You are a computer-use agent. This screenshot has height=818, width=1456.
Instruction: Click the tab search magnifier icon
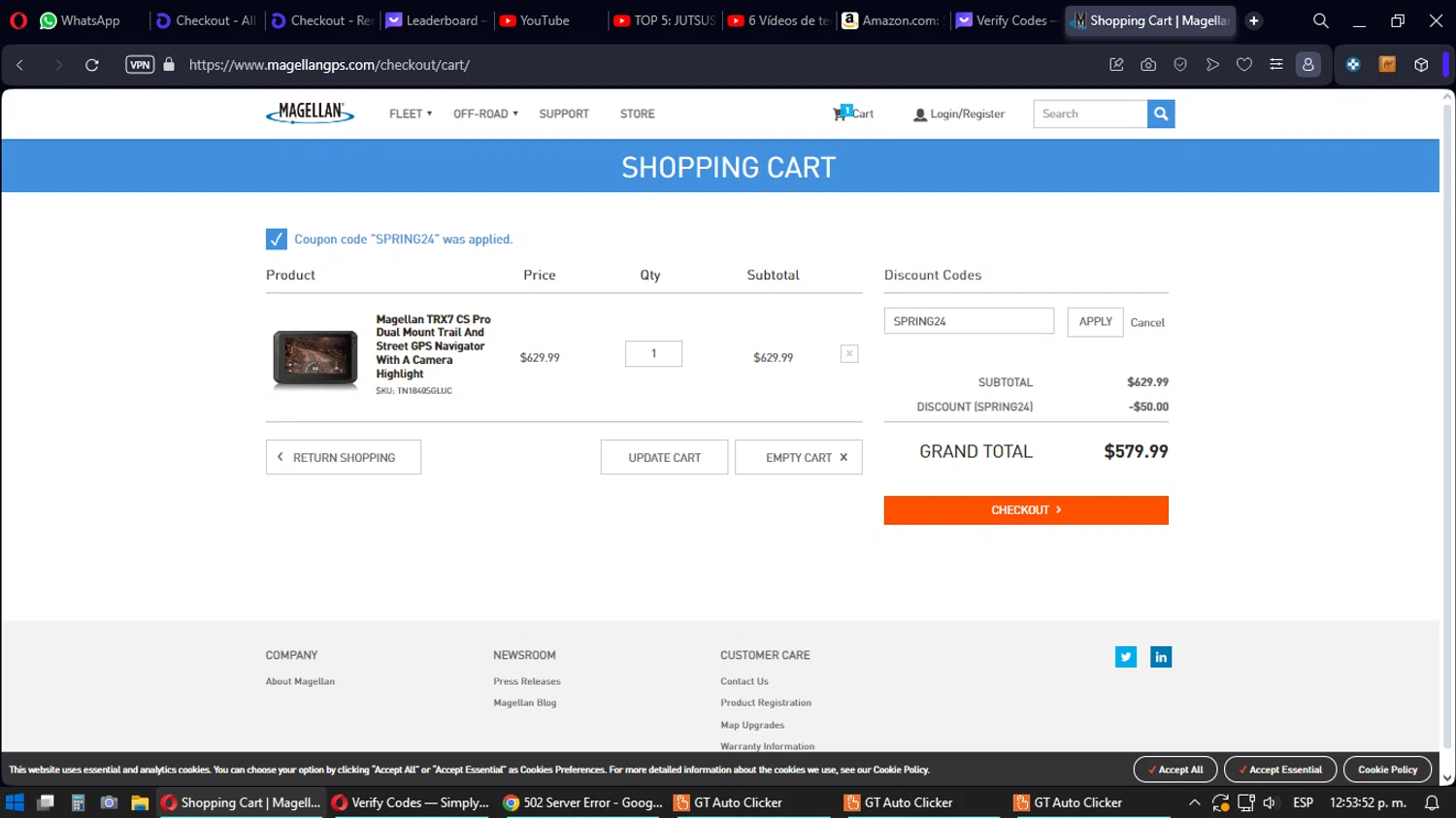[x=1320, y=20]
